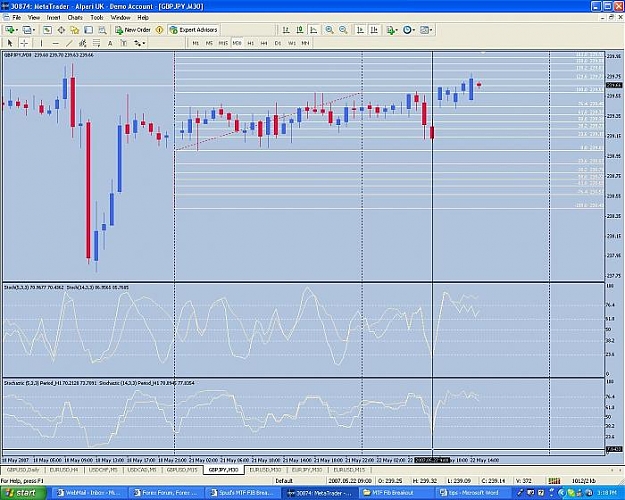Screen dimensions: 625x500
Task: Open the Profiles toolbar icon
Action: pyautogui.click(x=27, y=30)
